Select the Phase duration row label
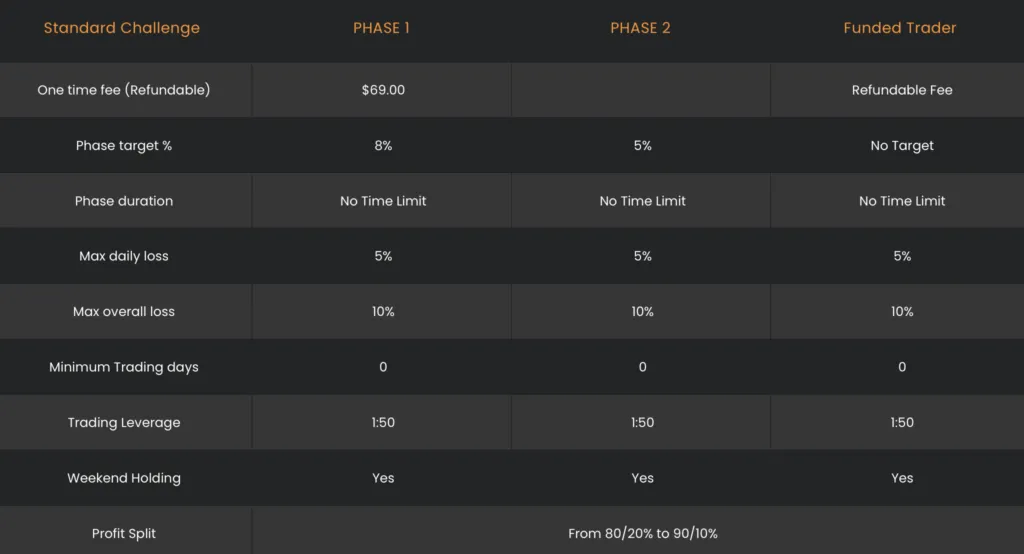 click(x=124, y=201)
